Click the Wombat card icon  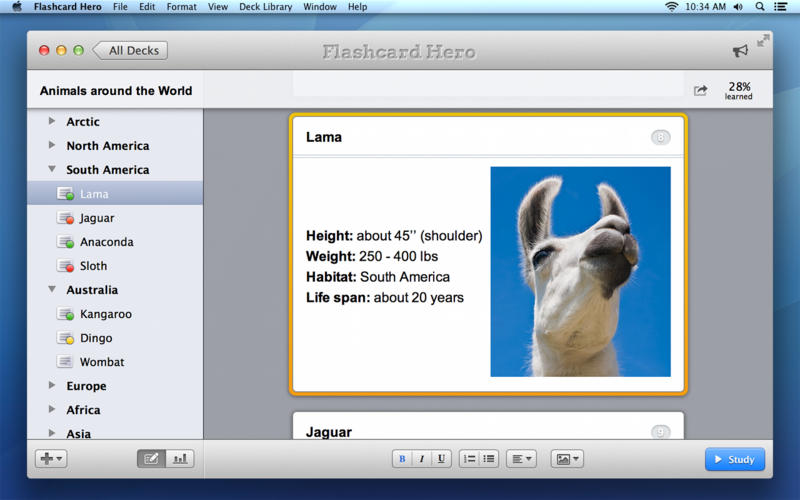[x=65, y=362]
